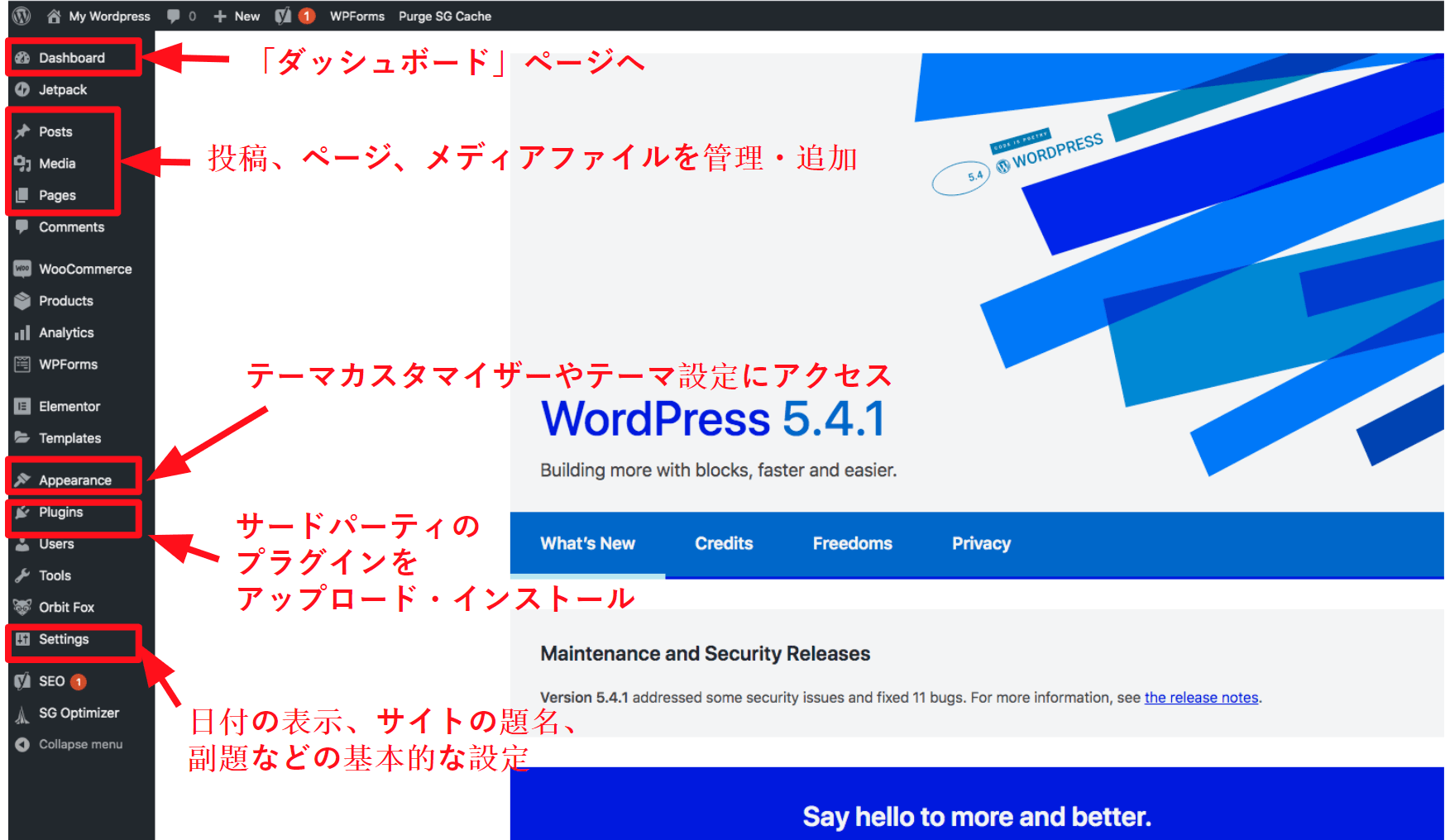1445x840 pixels.
Task: Click the Posts pushpin icon
Action: (x=22, y=131)
